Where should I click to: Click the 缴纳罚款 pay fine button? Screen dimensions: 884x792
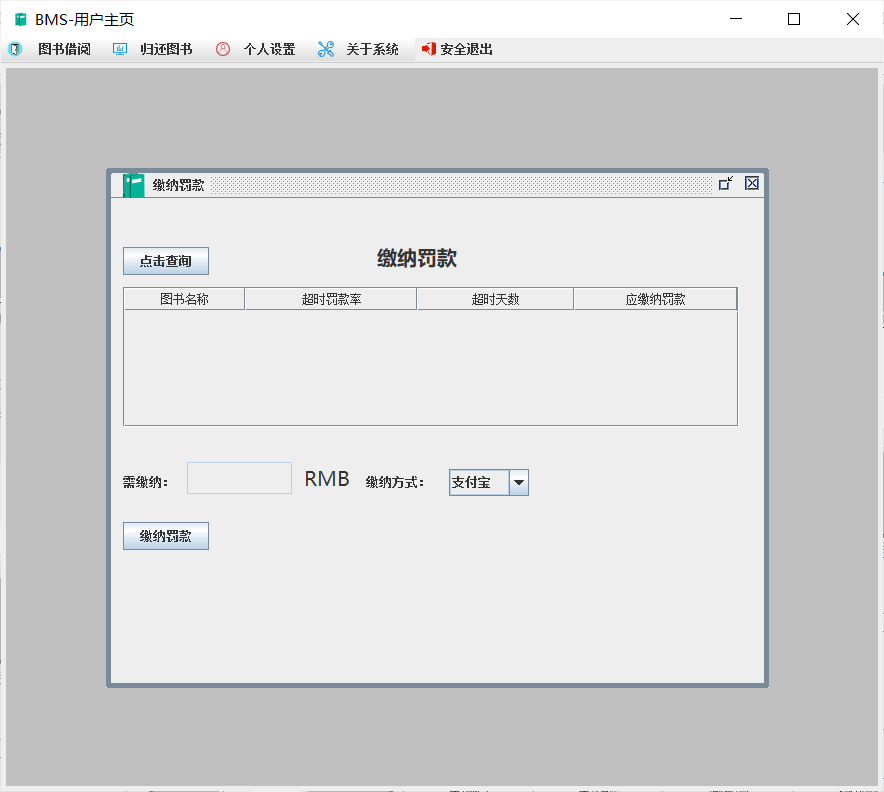tap(165, 535)
